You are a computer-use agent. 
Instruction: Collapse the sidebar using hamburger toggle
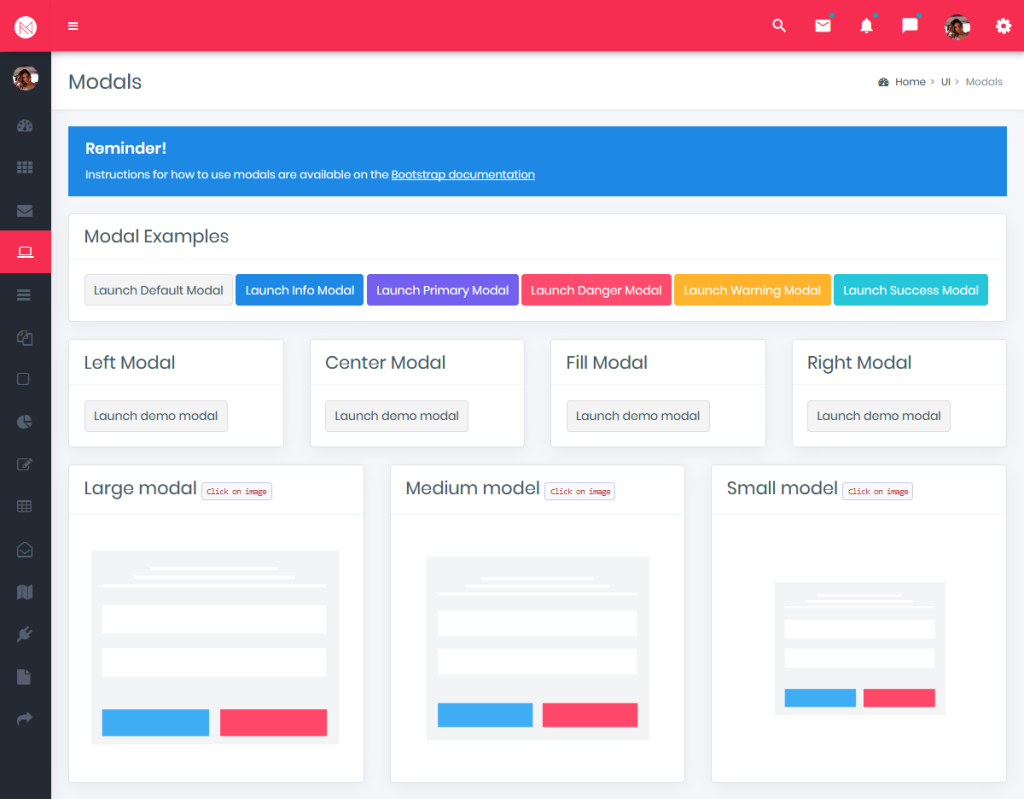coord(72,26)
